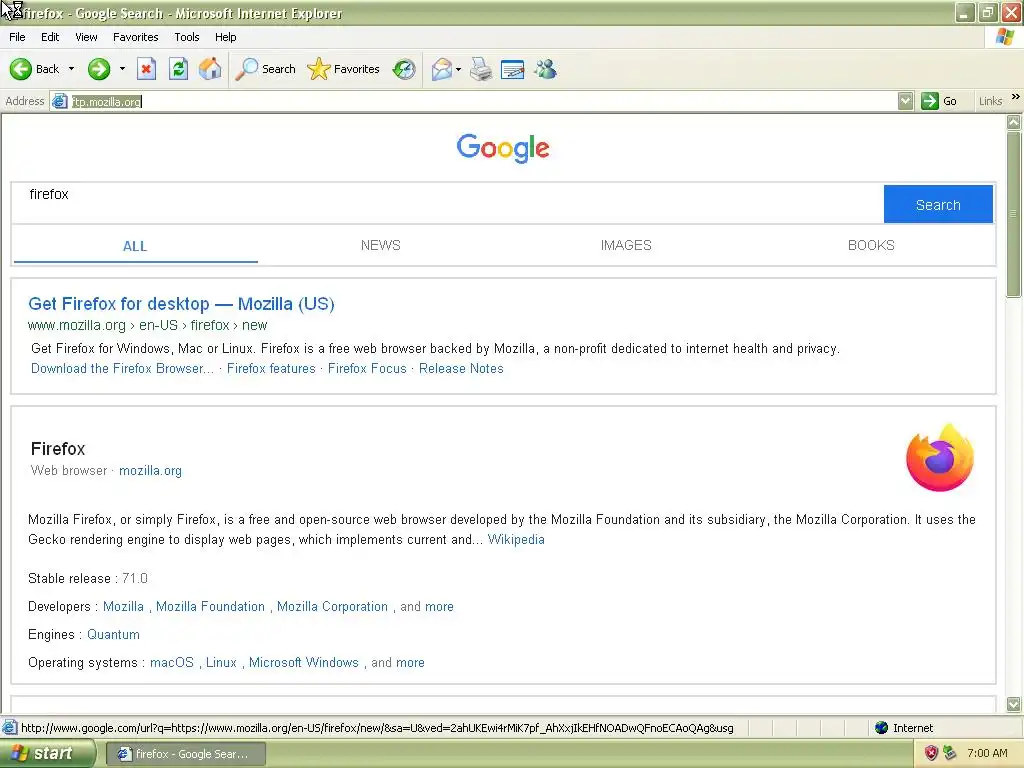Open the Messenger people icon
The image size is (1024, 768).
545,69
